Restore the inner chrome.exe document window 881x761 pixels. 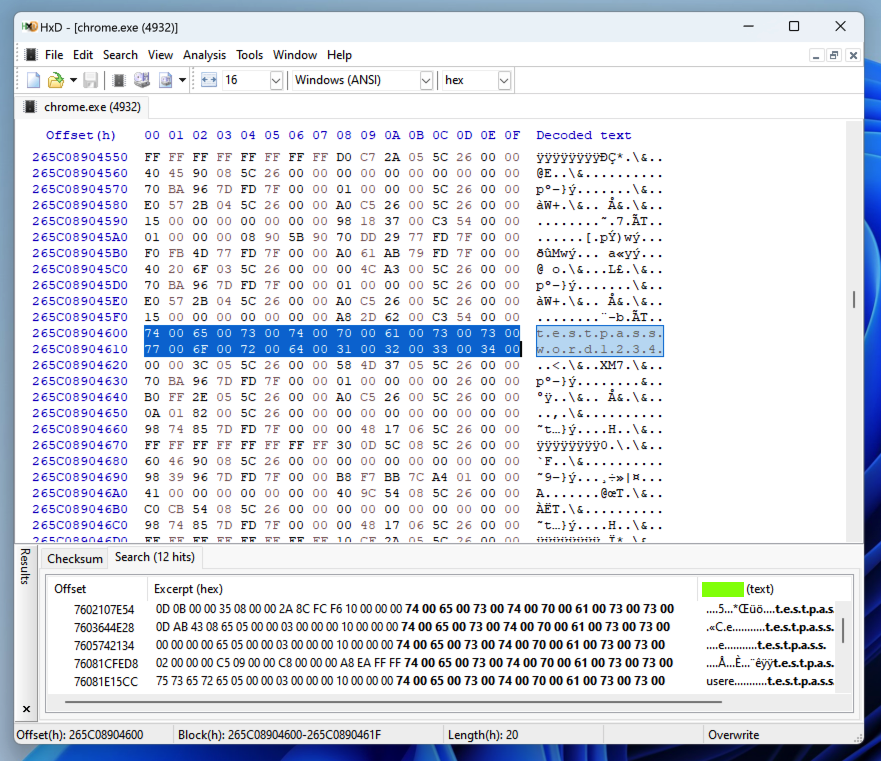click(834, 56)
